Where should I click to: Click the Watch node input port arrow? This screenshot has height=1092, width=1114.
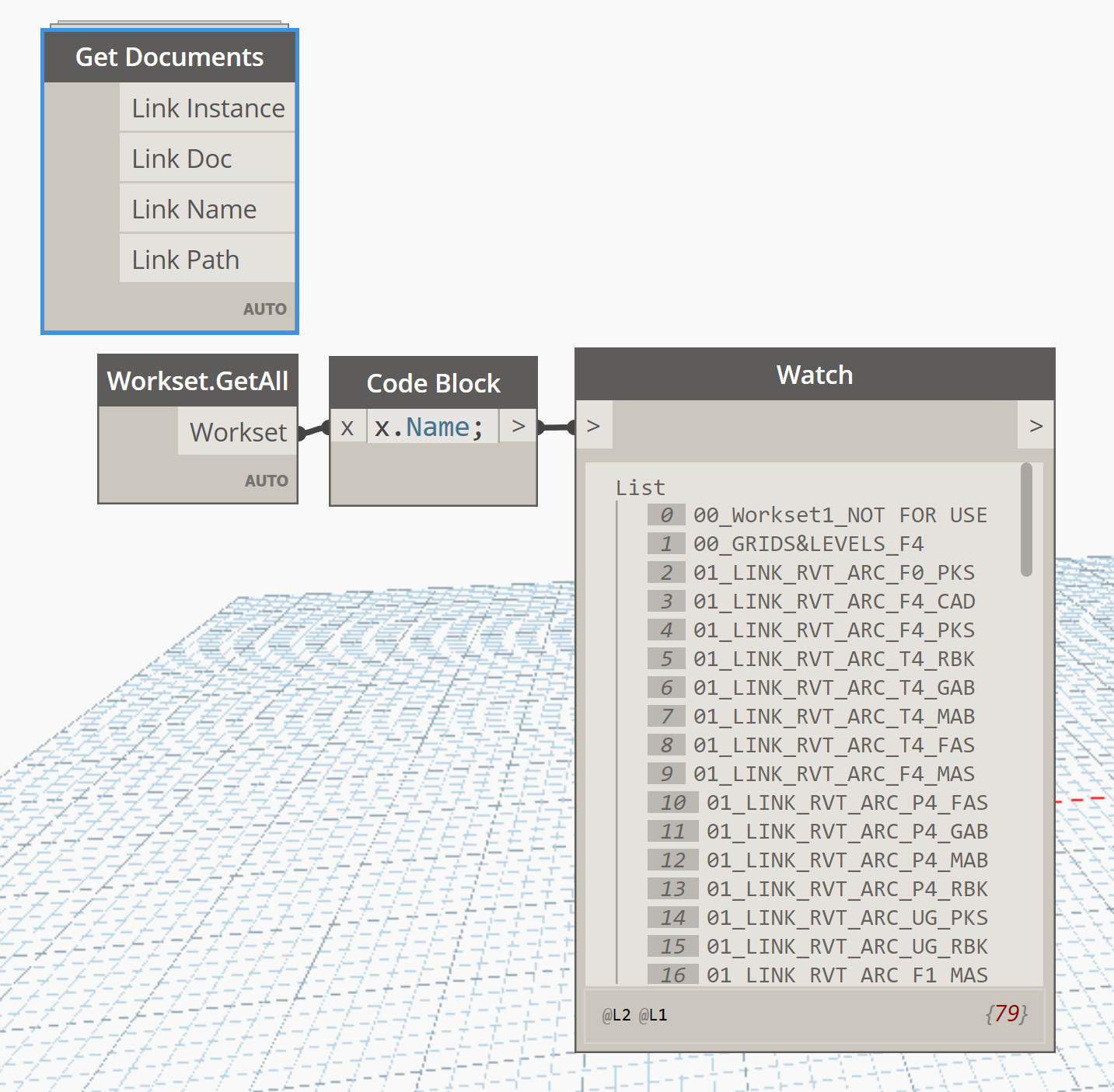click(594, 425)
